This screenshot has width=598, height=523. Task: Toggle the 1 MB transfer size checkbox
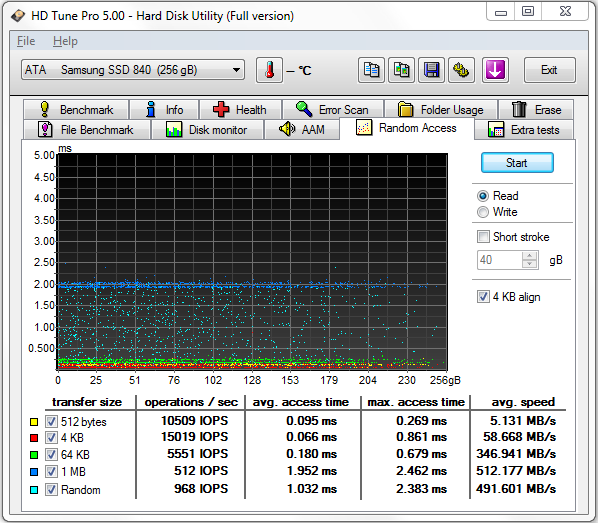51,472
